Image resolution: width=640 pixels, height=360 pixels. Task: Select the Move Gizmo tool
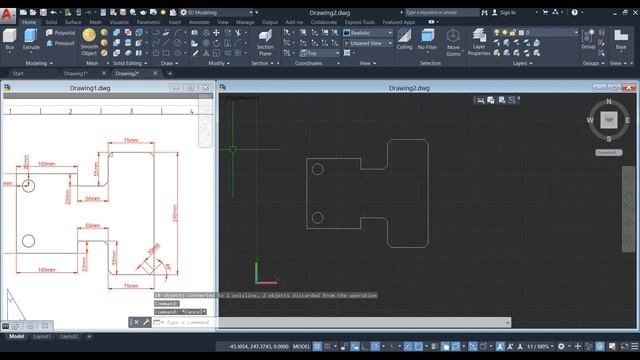[453, 42]
